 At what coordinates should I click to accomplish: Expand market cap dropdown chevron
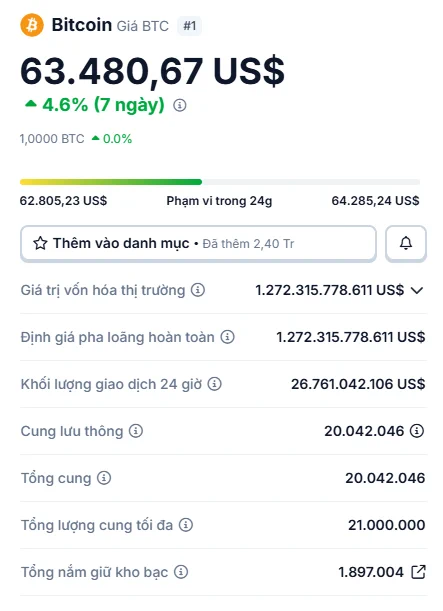[x=417, y=290]
